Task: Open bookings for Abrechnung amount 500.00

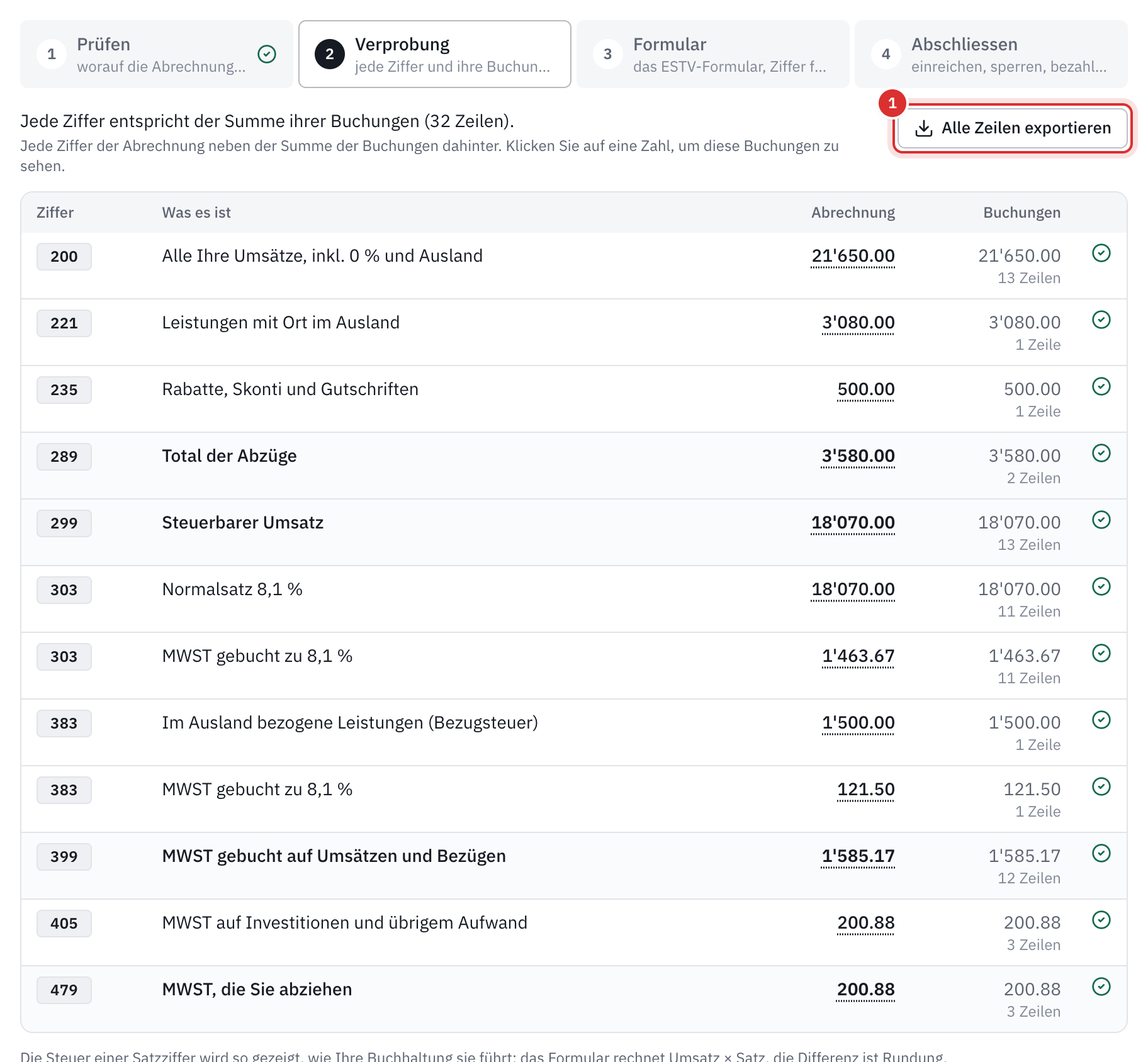Action: (x=865, y=389)
